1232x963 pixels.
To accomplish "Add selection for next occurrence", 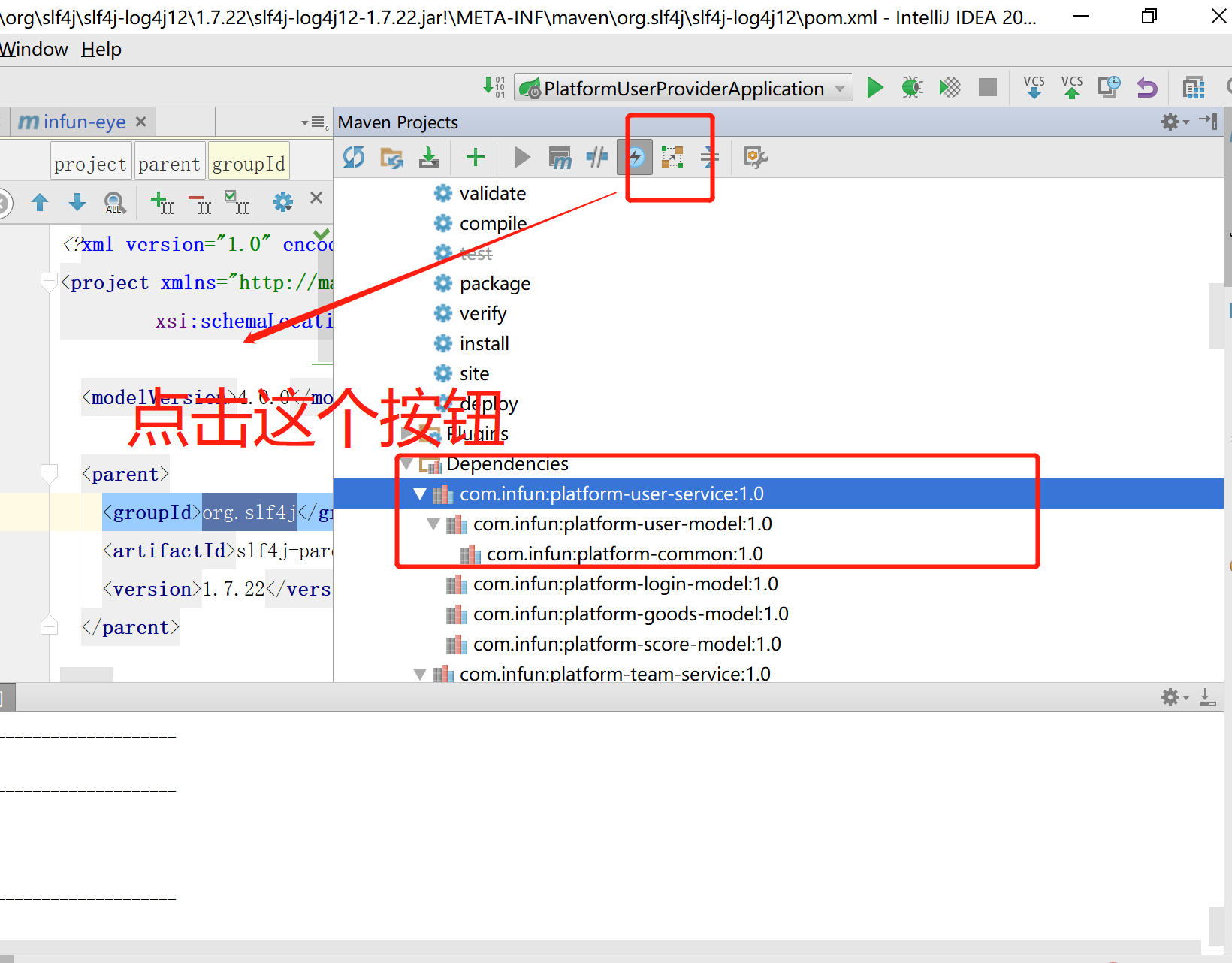I will (x=162, y=202).
